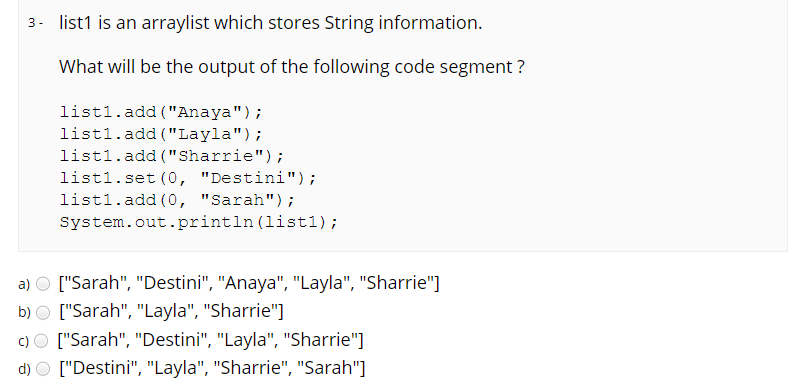The height and width of the screenshot is (387, 802).
Task: Click the sentence "list1 is an arraylist"
Action: pyautogui.click(x=271, y=23)
